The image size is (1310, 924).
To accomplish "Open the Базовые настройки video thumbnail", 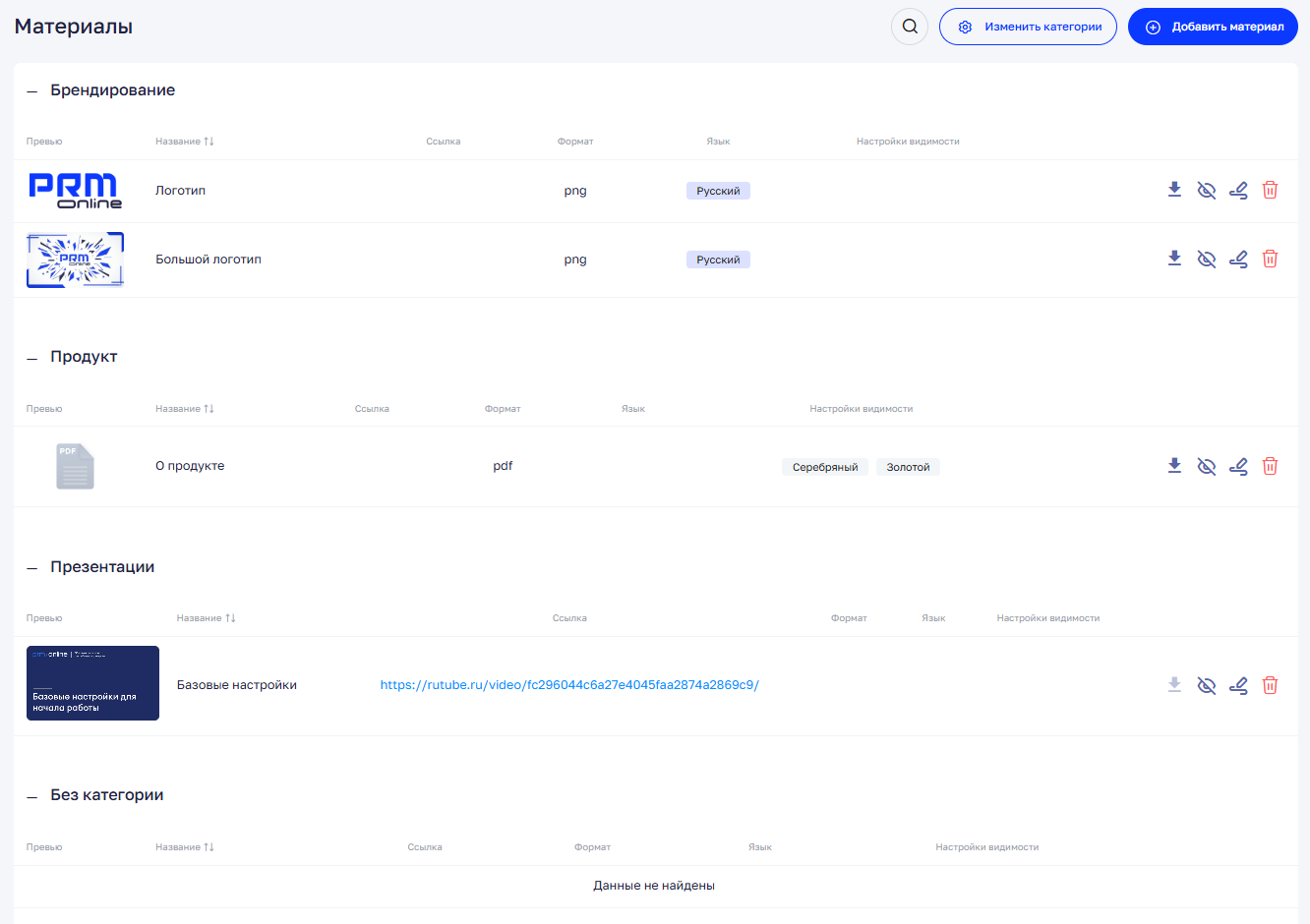I will click(92, 683).
